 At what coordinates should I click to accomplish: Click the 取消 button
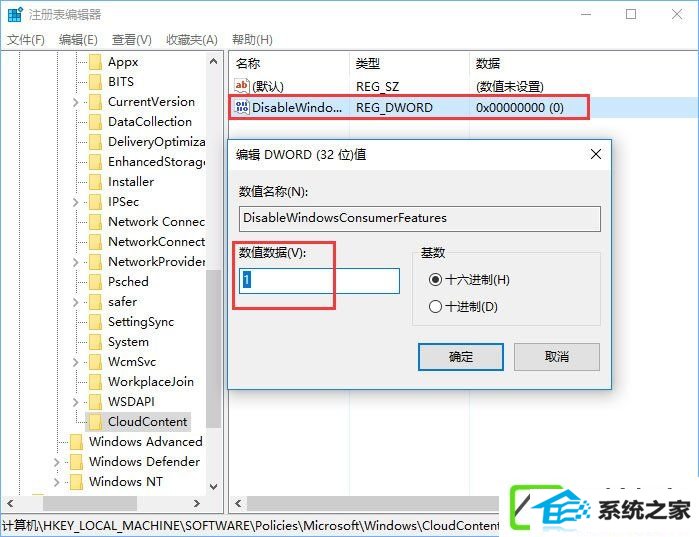pos(557,357)
